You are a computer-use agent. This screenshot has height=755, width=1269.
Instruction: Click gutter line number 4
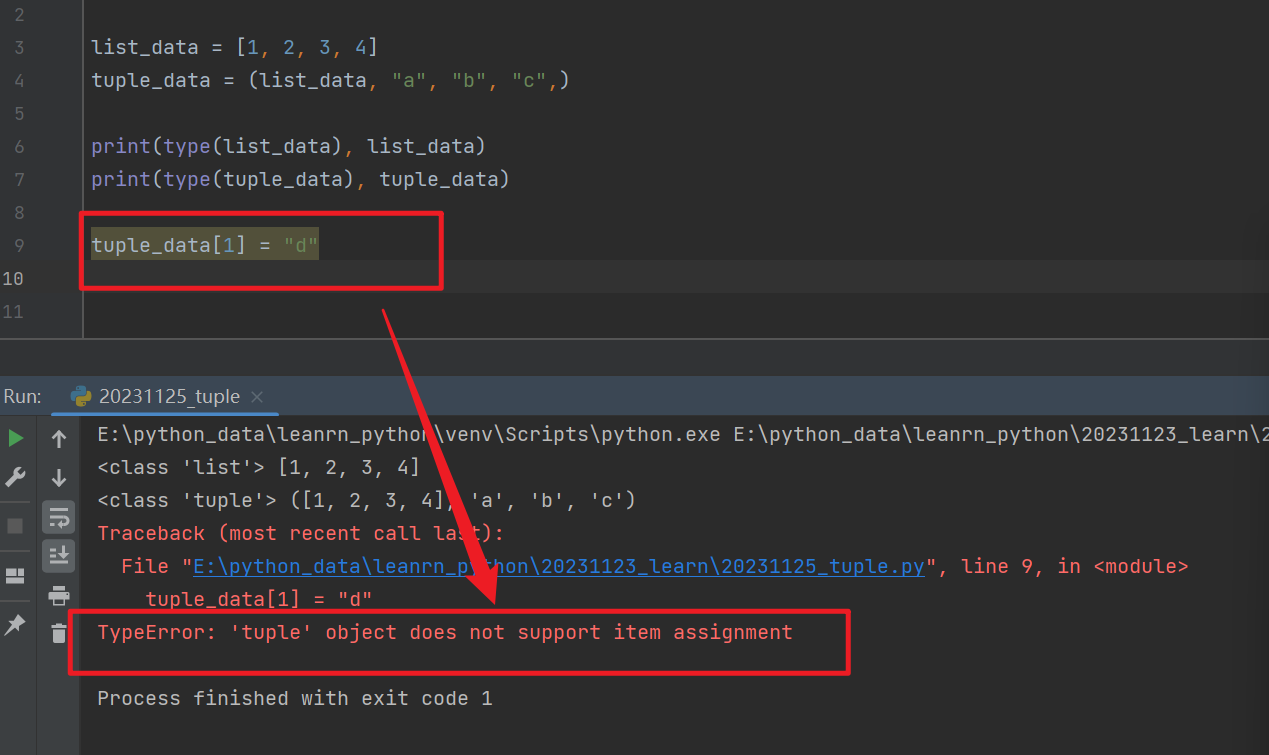[x=19, y=80]
